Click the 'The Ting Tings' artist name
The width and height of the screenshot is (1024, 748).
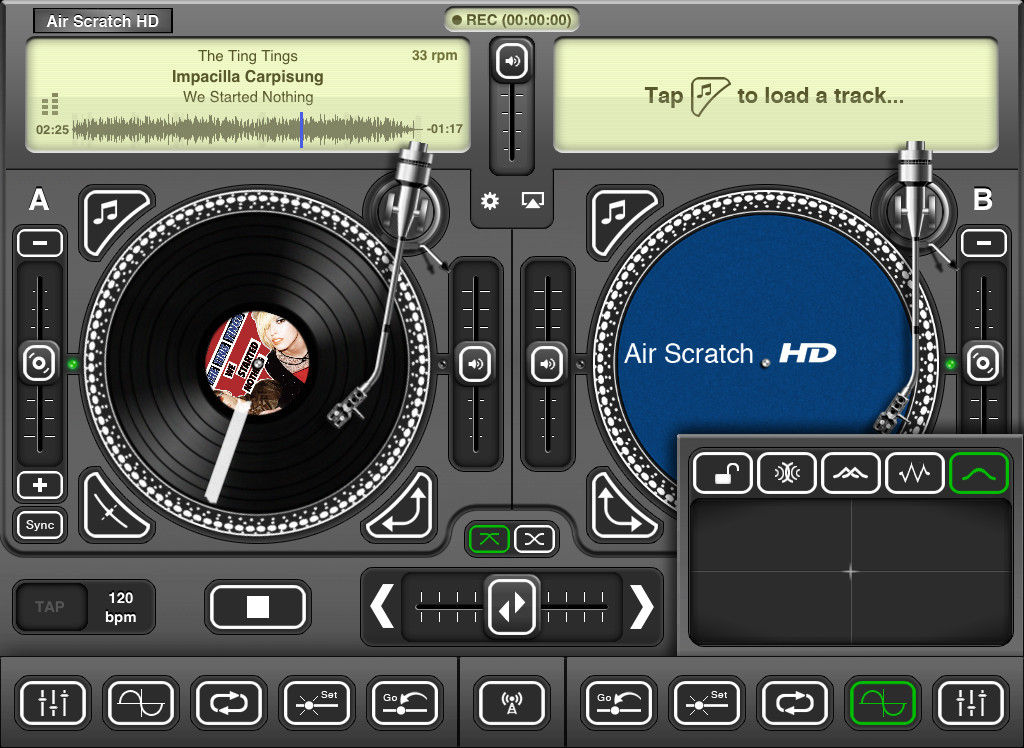point(248,56)
